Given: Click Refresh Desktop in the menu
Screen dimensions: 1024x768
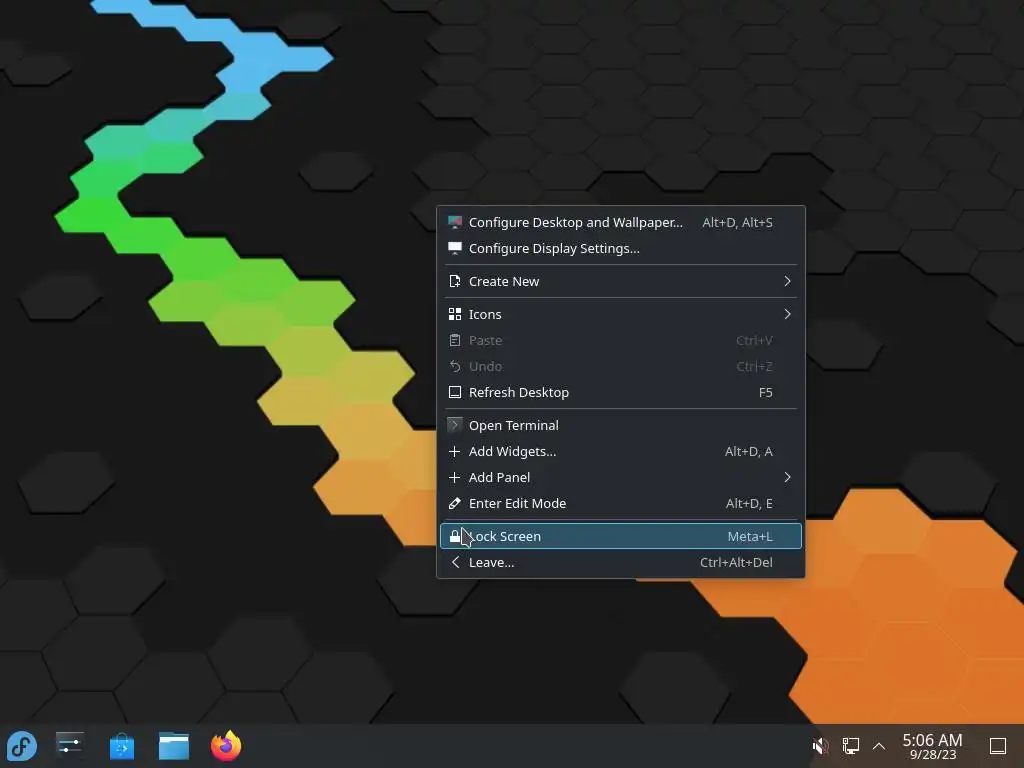Looking at the screenshot, I should [620, 392].
